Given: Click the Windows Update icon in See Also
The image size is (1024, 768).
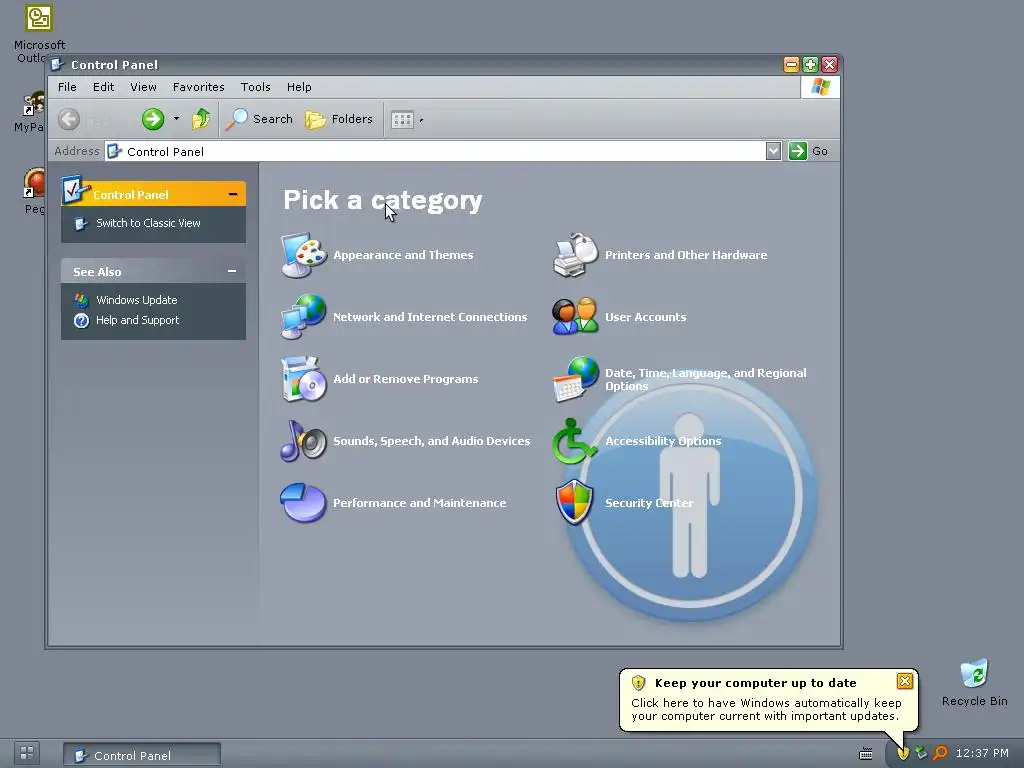Looking at the screenshot, I should (81, 300).
